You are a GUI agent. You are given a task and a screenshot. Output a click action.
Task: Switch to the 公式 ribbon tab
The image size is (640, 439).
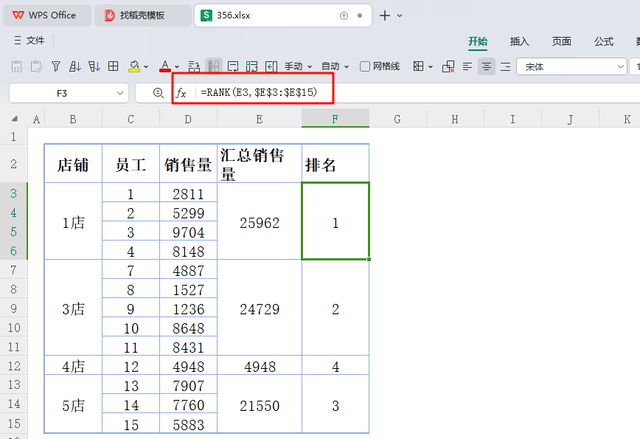tap(604, 41)
